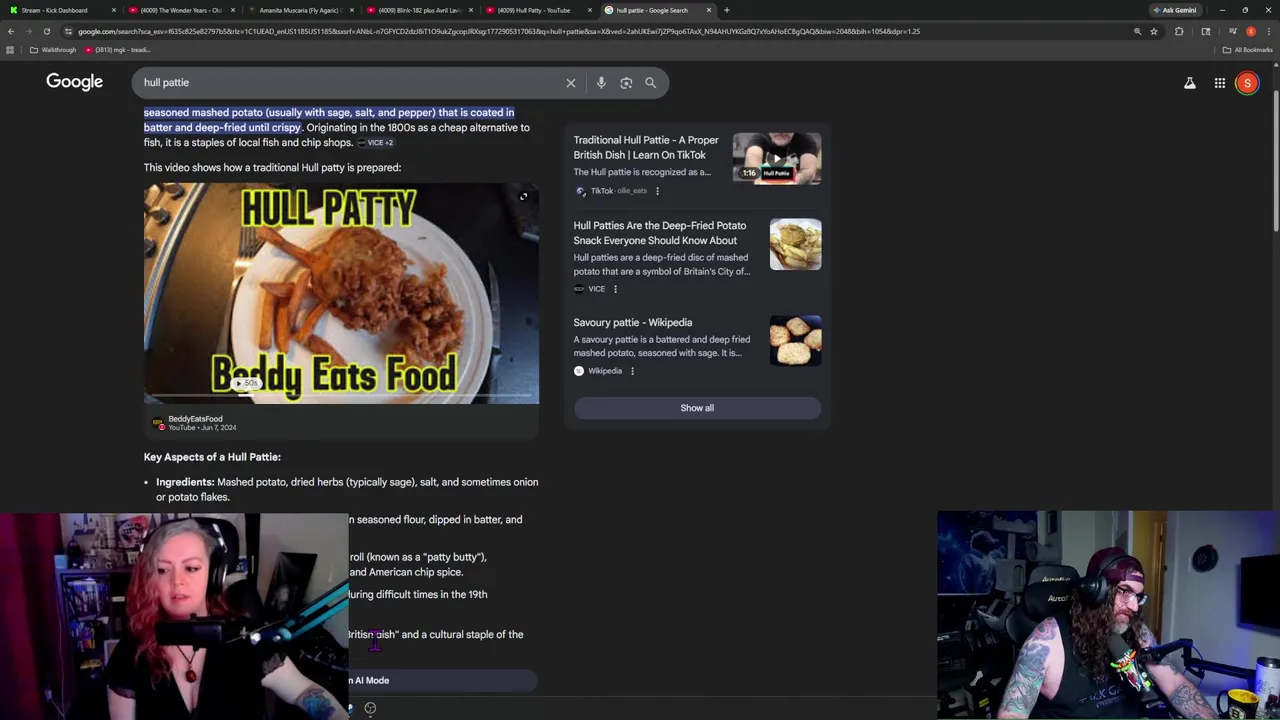Open the mgk YouTube bookmark
The image size is (1280, 720).
(117, 50)
